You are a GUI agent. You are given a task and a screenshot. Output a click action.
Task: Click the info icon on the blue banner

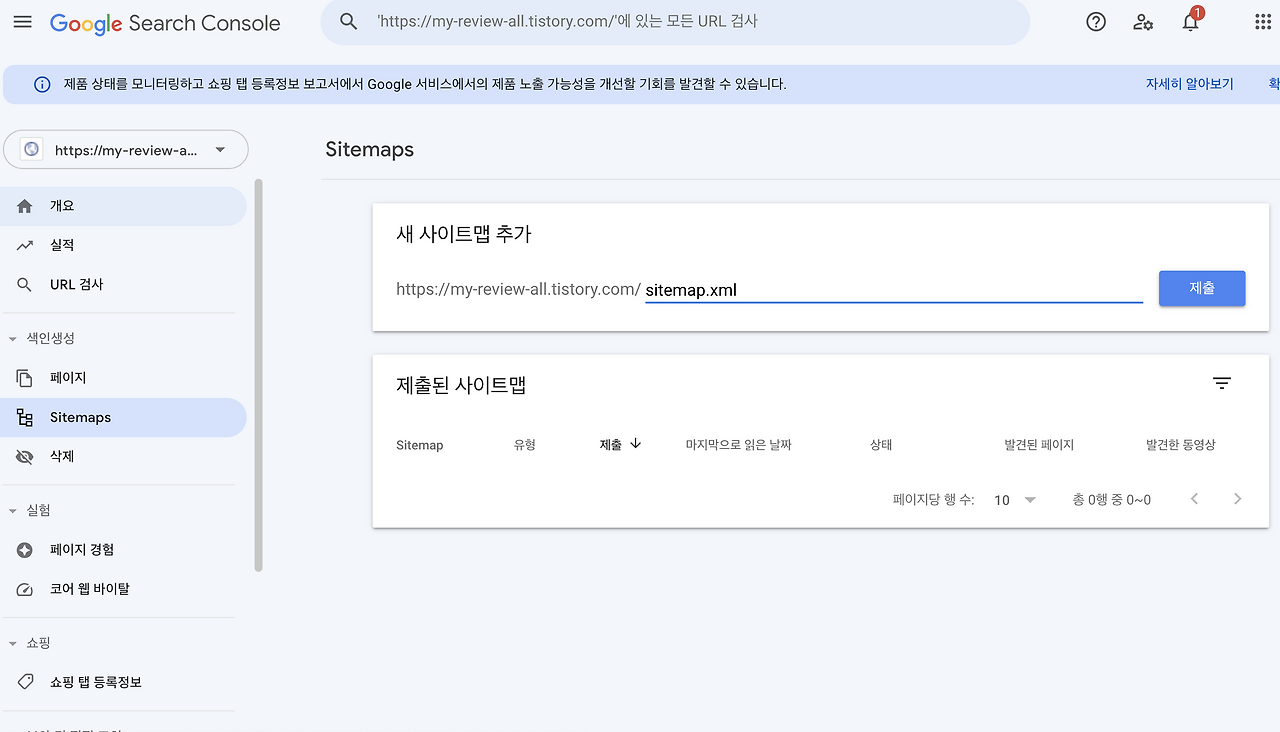(x=41, y=84)
